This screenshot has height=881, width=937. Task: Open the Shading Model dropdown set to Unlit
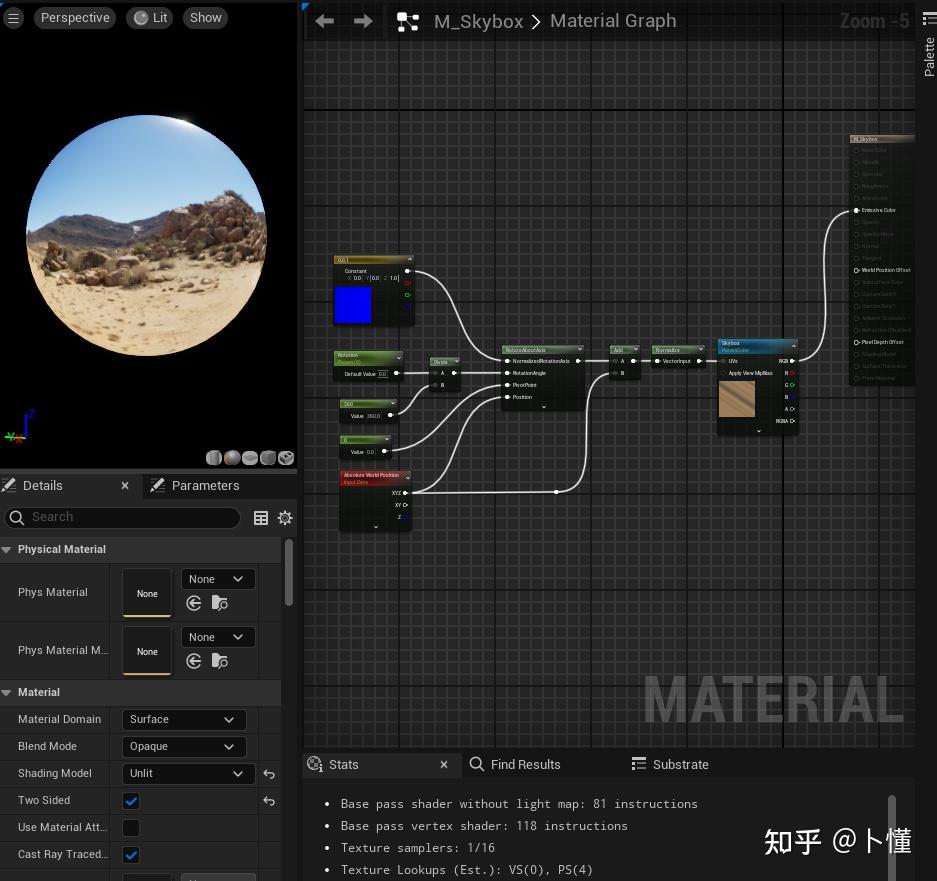188,773
